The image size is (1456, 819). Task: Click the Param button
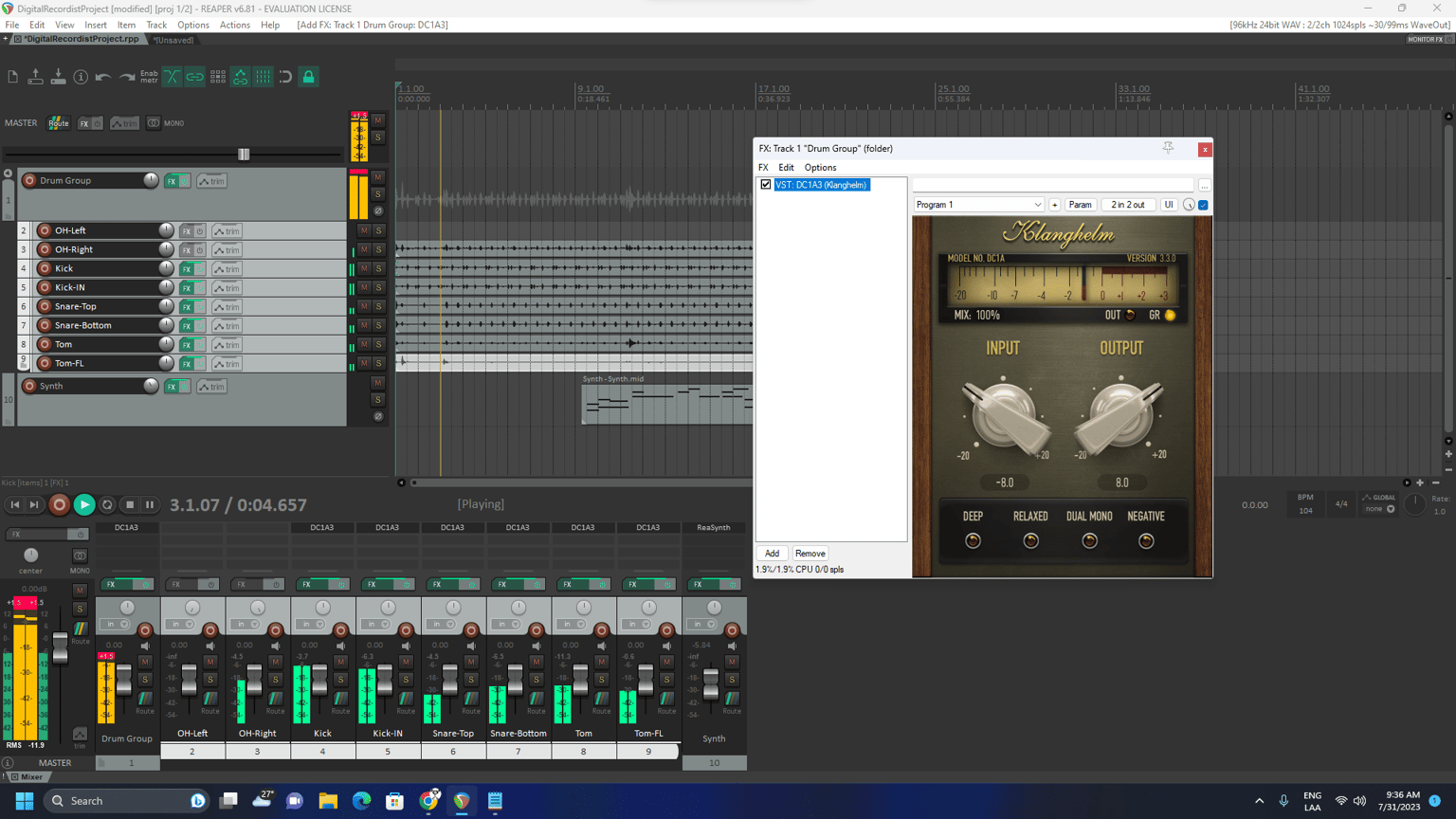(1080, 205)
